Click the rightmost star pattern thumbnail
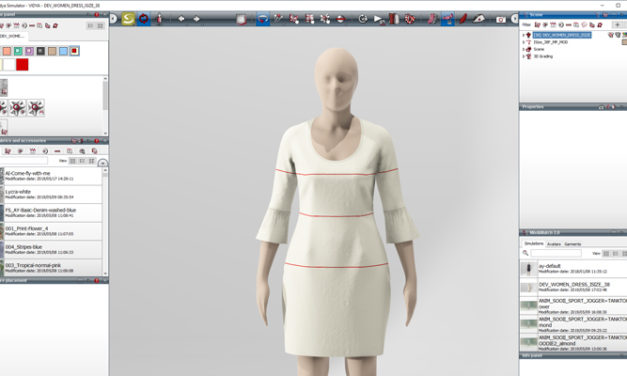Screen dimensions: 627x376 click(x=36, y=108)
